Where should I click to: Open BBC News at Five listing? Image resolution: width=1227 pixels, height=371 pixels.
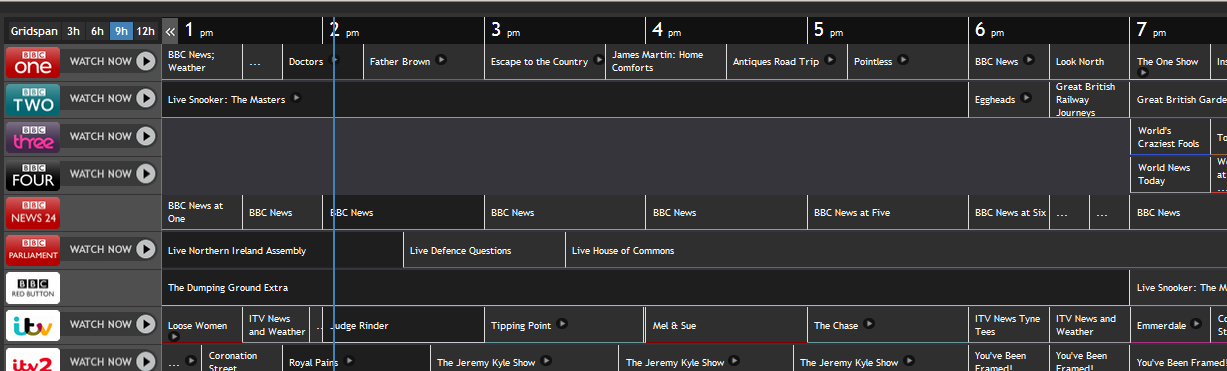click(x=888, y=212)
